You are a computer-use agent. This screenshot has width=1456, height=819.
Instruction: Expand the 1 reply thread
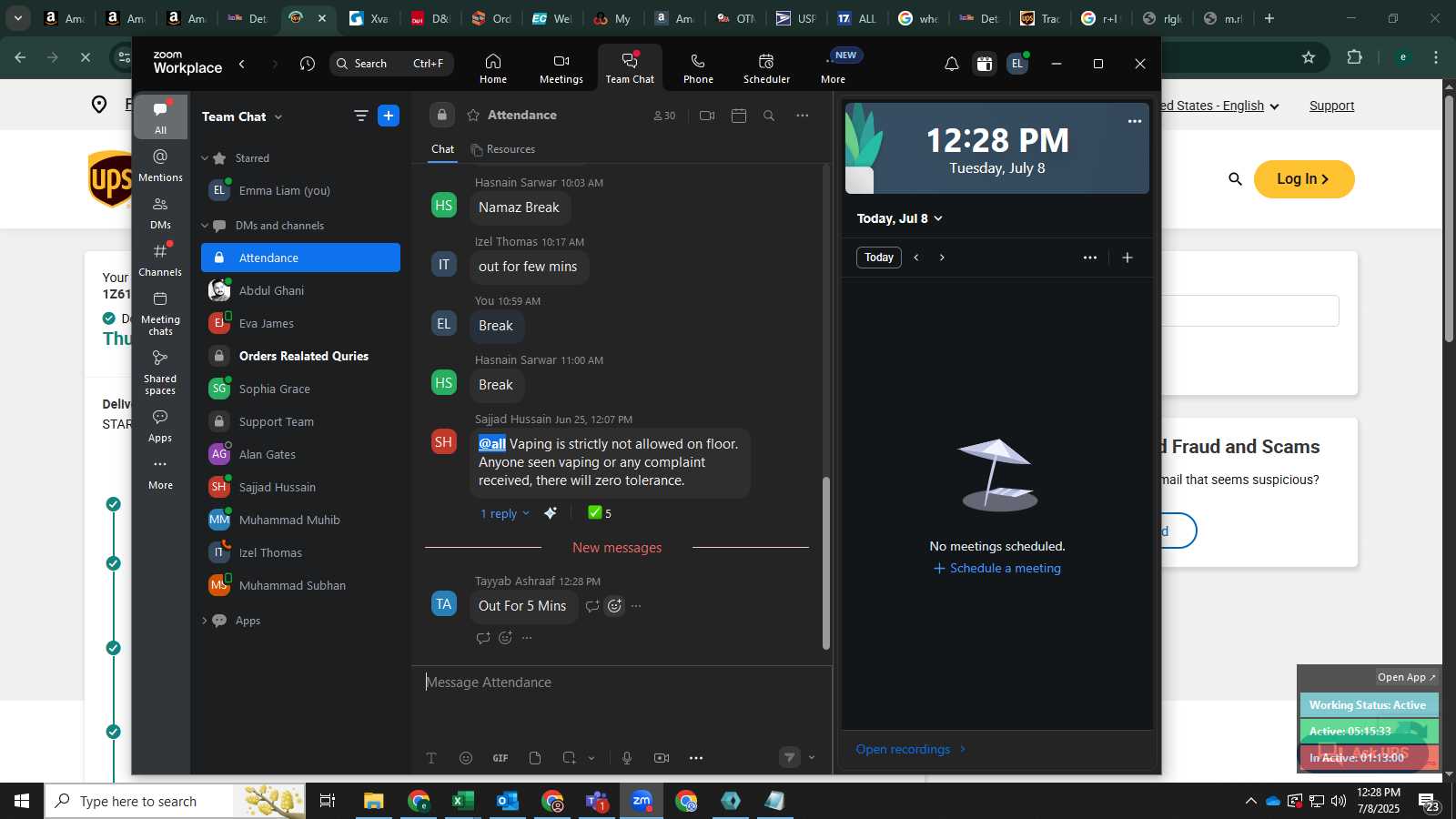[x=504, y=514]
